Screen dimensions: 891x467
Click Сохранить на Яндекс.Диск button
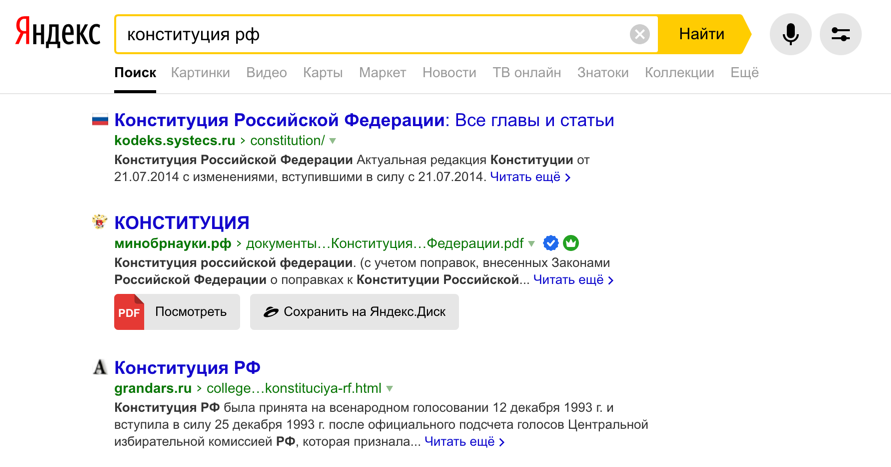coord(355,312)
